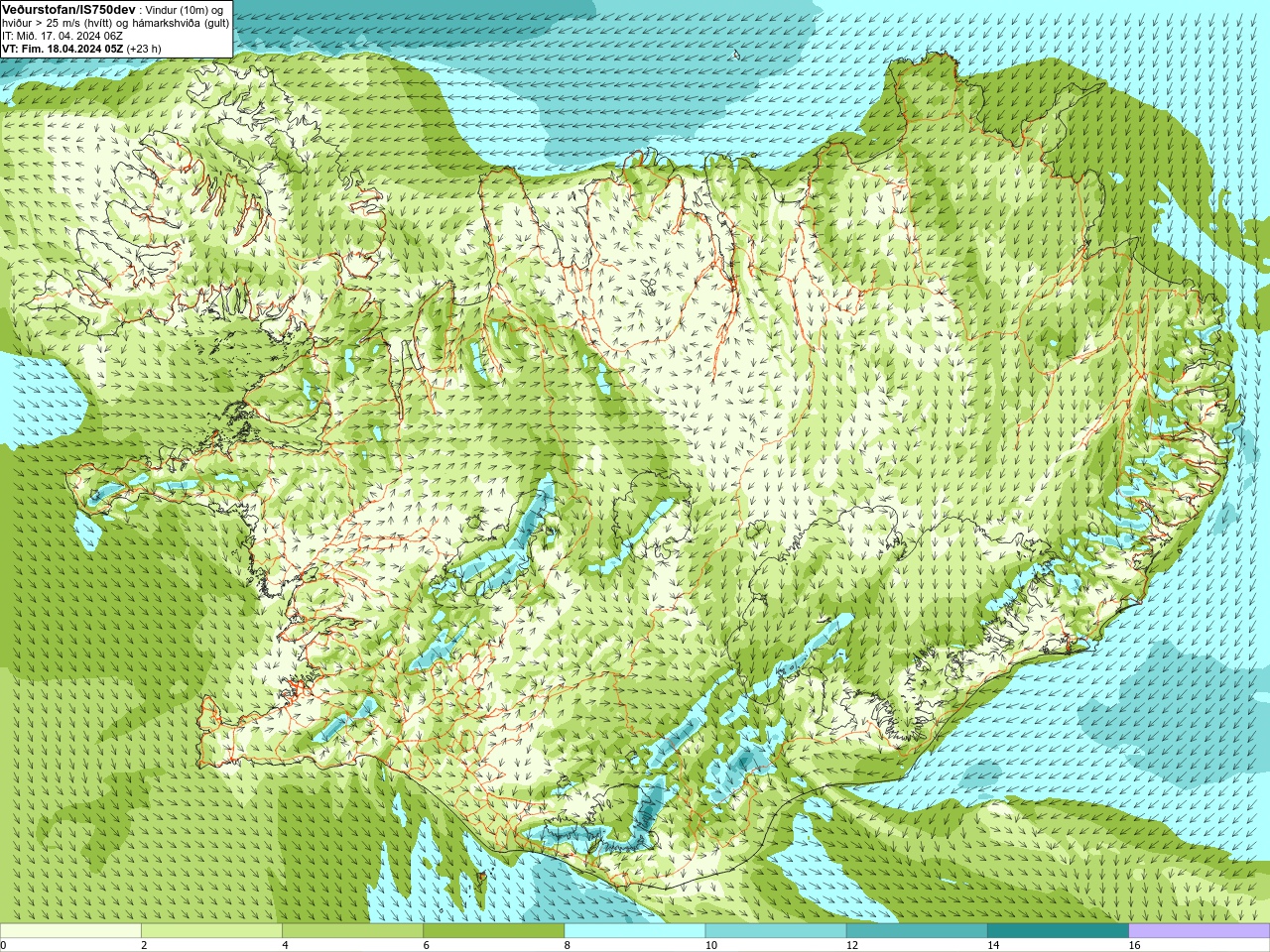The height and width of the screenshot is (952, 1270).
Task: Click the dark teal 14–16 m/s legend swatch
Action: click(1058, 931)
